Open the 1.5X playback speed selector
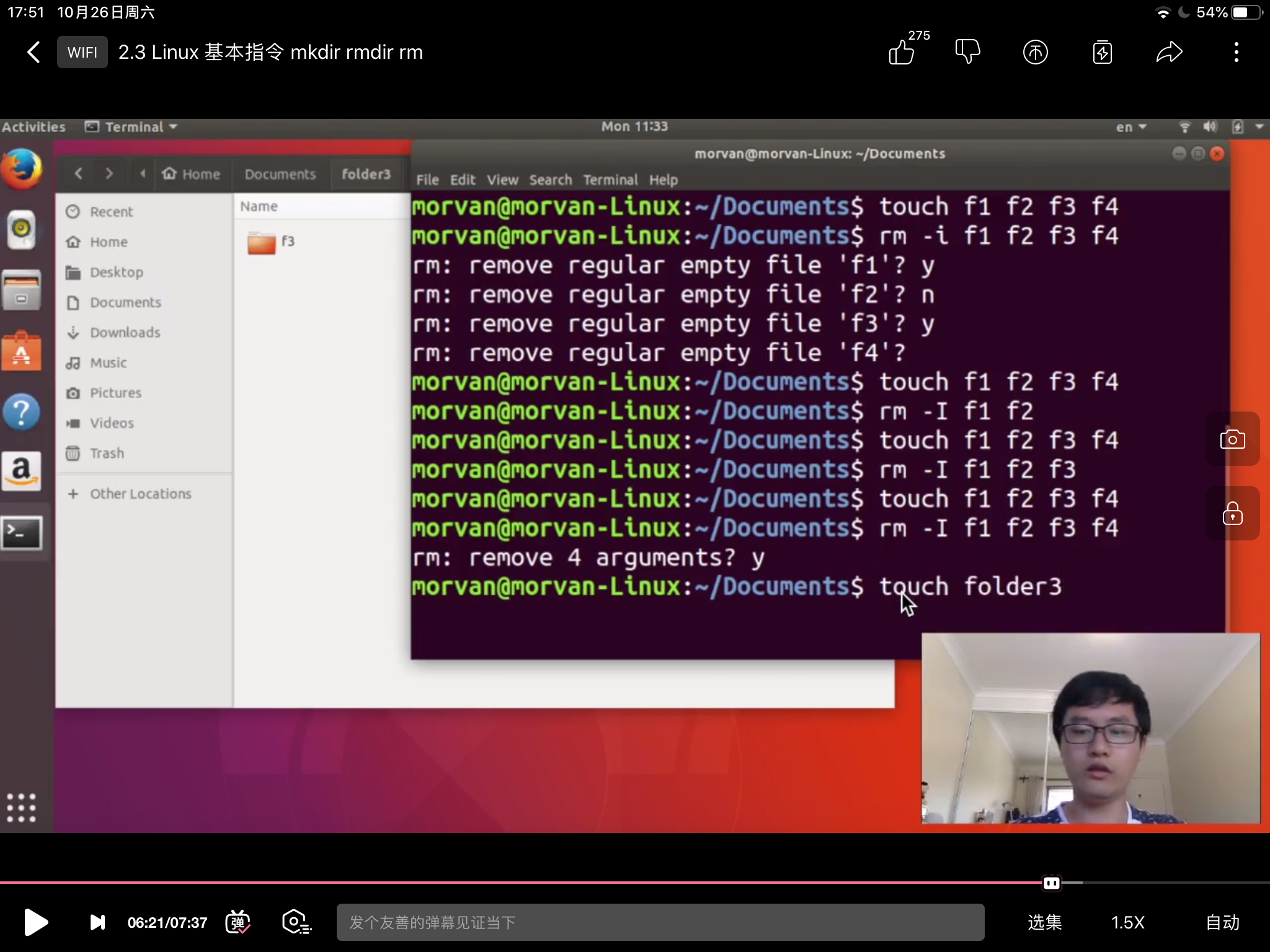The image size is (1270, 952). 1127,922
